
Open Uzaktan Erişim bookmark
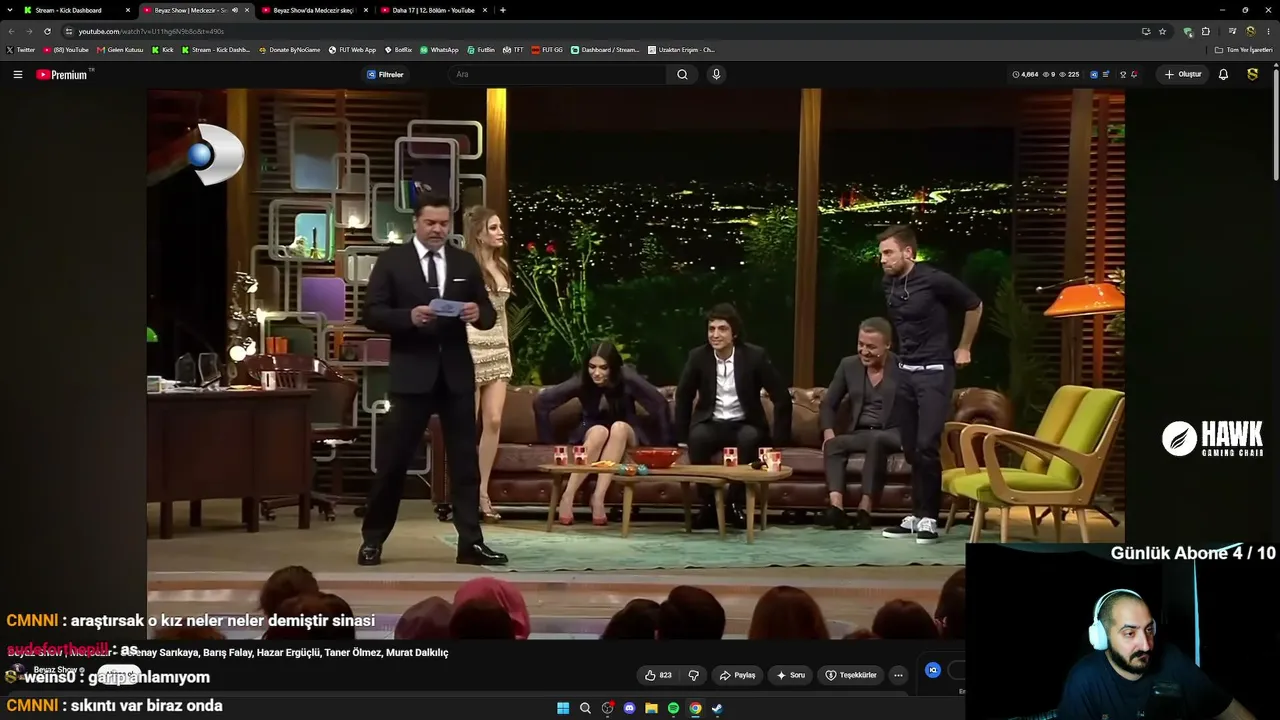coord(681,50)
